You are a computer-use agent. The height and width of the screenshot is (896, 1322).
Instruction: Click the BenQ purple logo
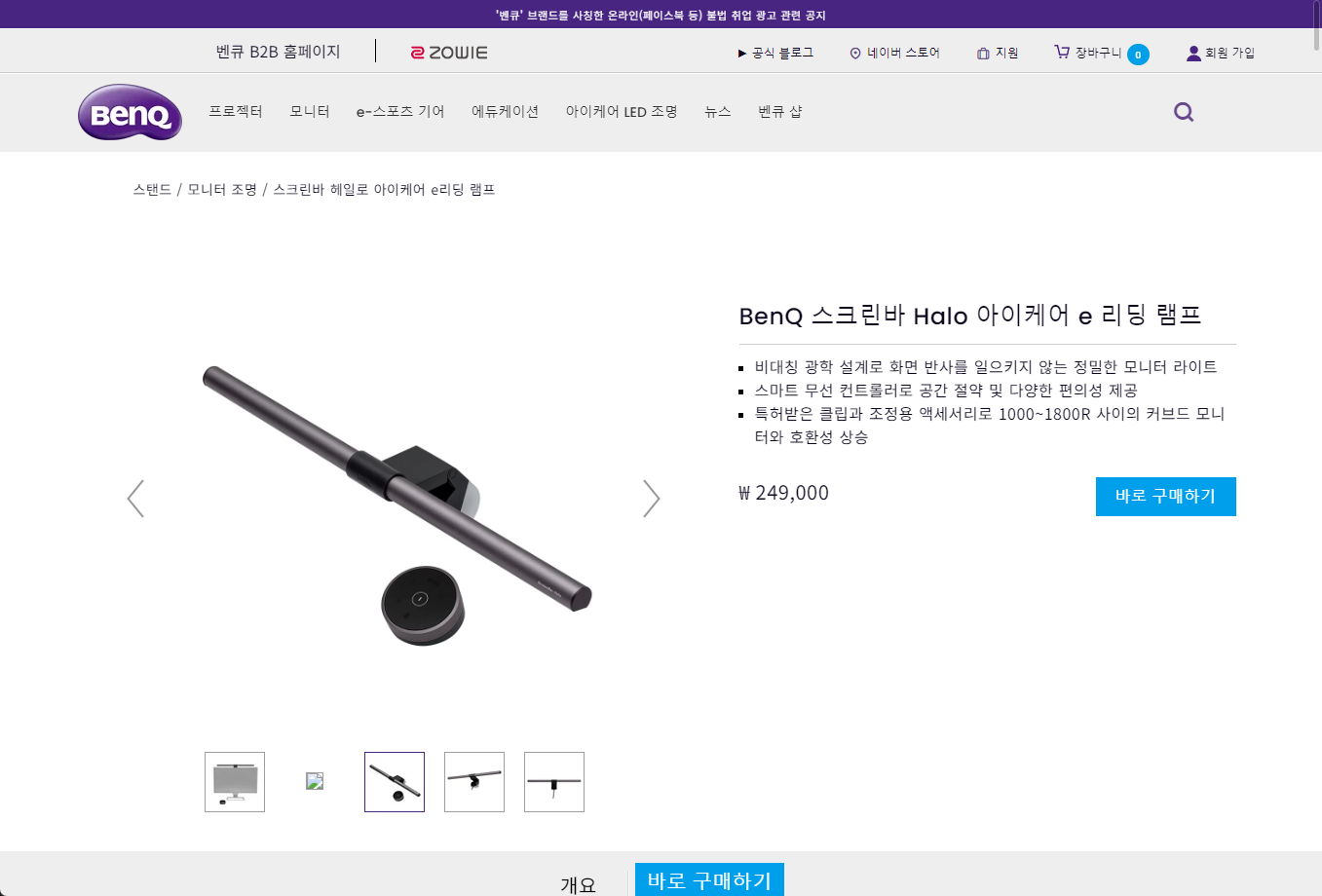point(130,112)
